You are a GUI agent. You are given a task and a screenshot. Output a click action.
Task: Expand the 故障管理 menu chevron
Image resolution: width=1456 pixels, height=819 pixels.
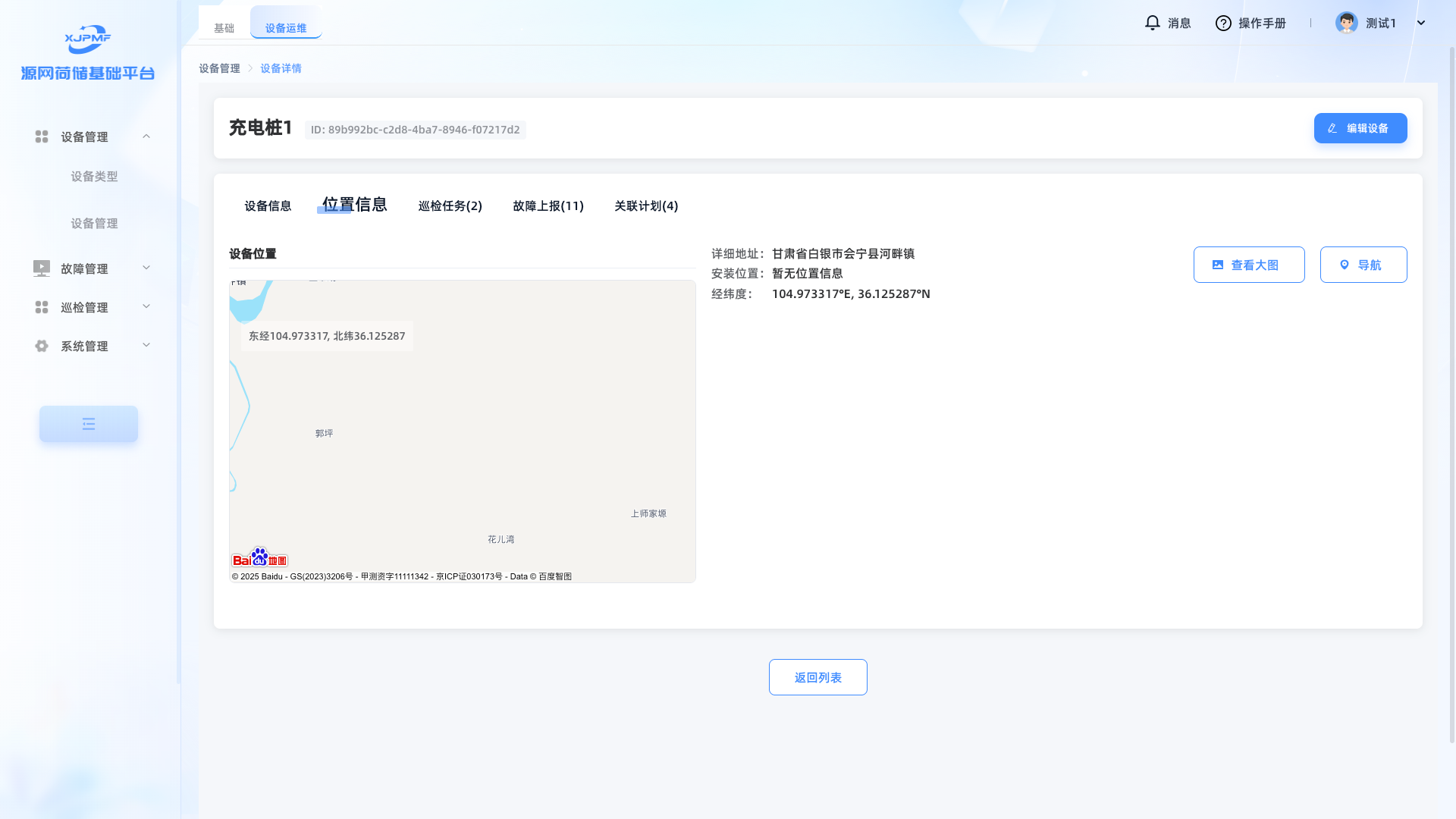[146, 268]
